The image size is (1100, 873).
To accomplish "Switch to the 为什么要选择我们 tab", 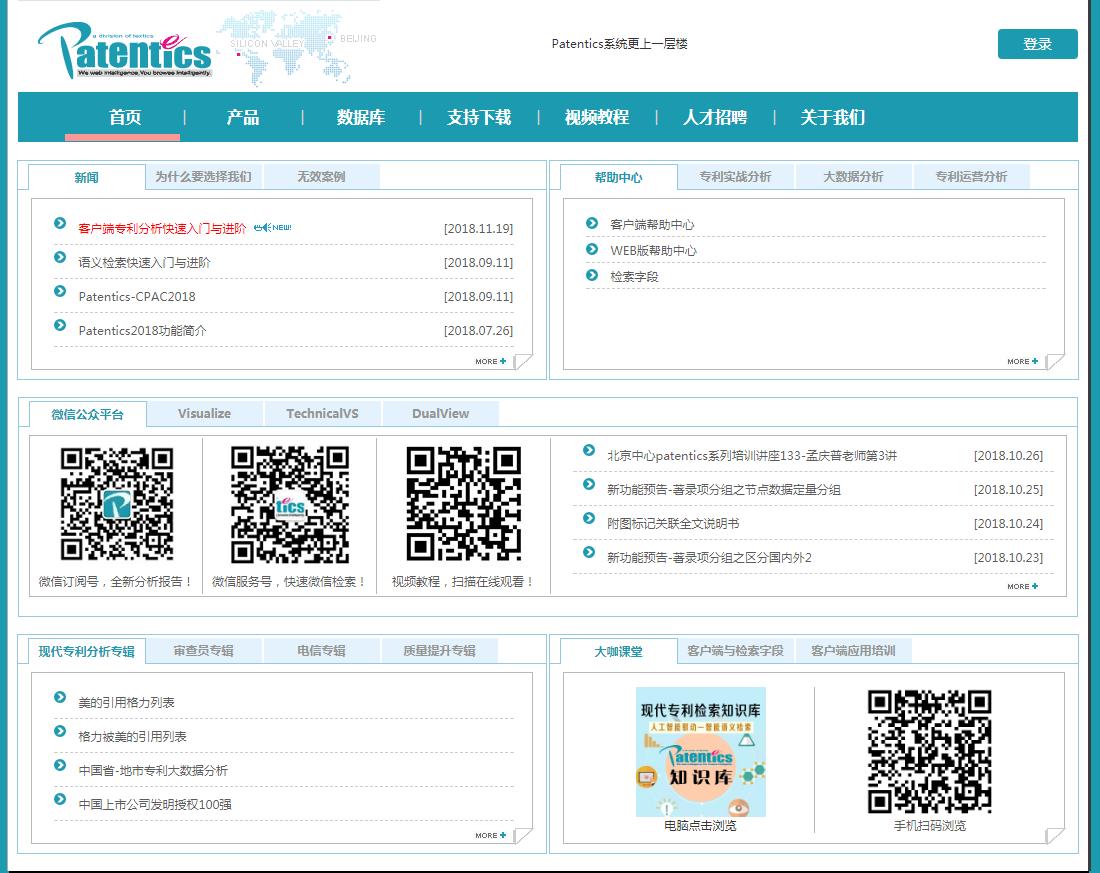I will click(203, 176).
